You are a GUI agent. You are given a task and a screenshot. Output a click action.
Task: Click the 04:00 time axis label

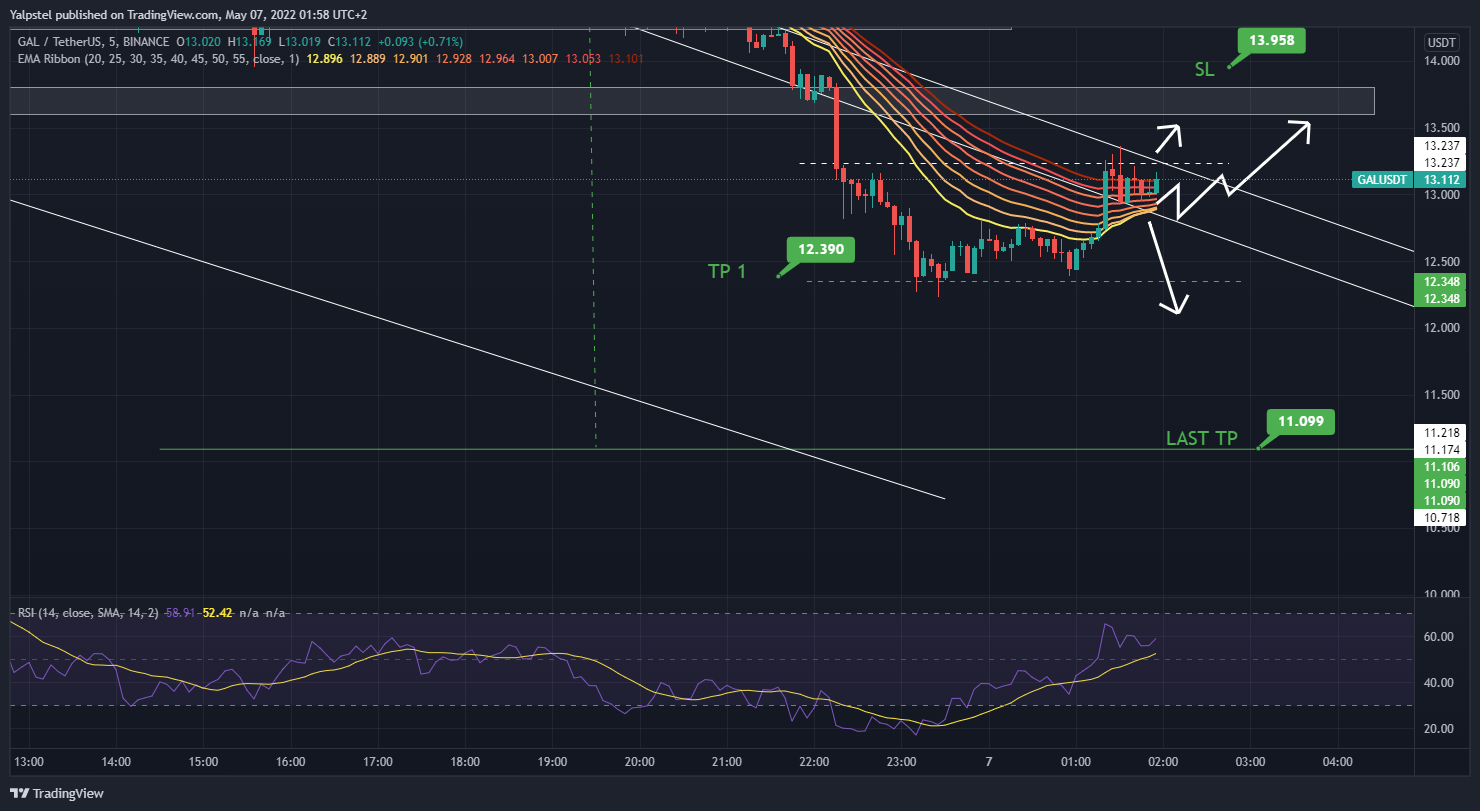1338,762
